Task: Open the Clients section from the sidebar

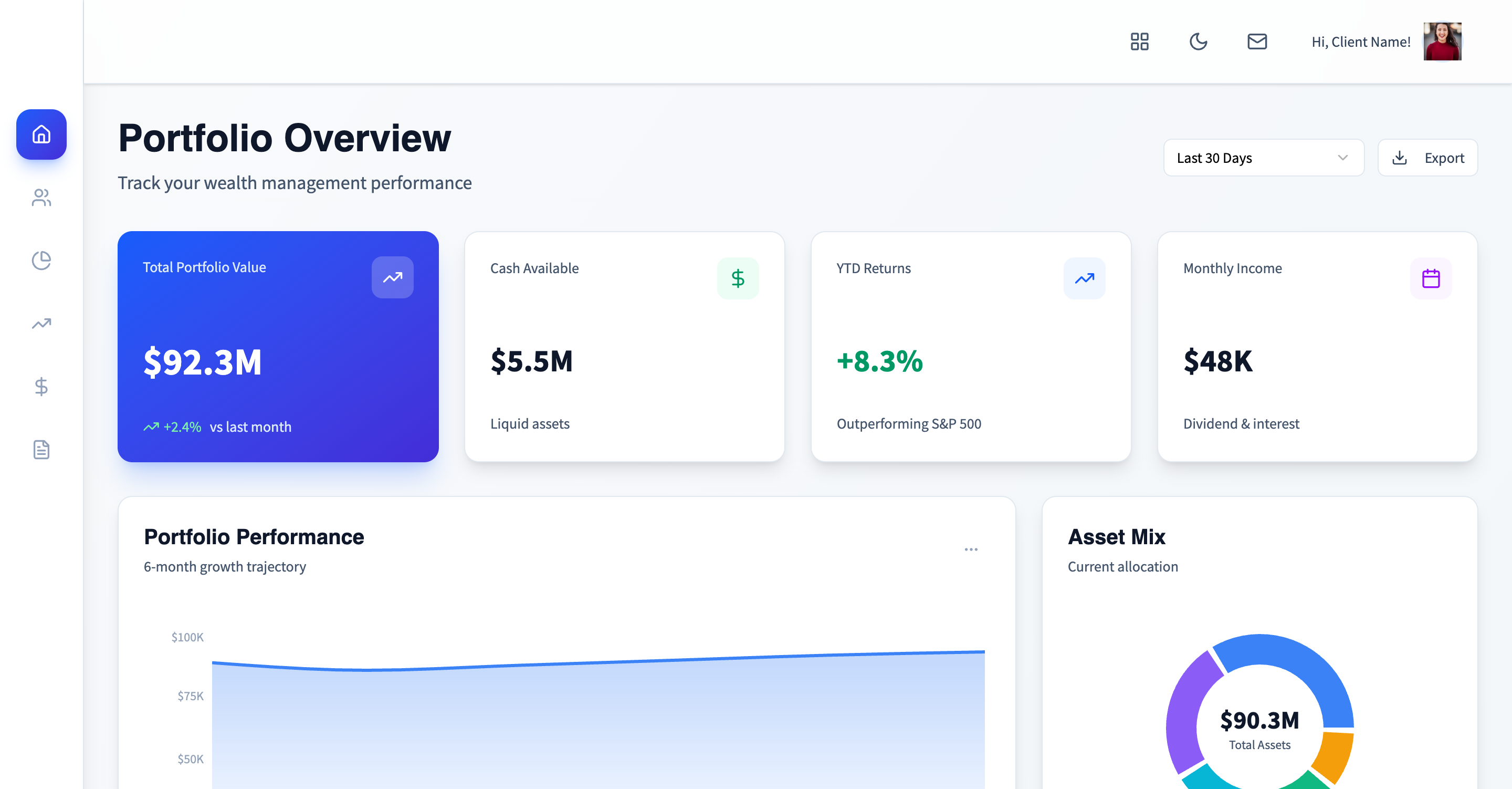Action: click(x=41, y=198)
